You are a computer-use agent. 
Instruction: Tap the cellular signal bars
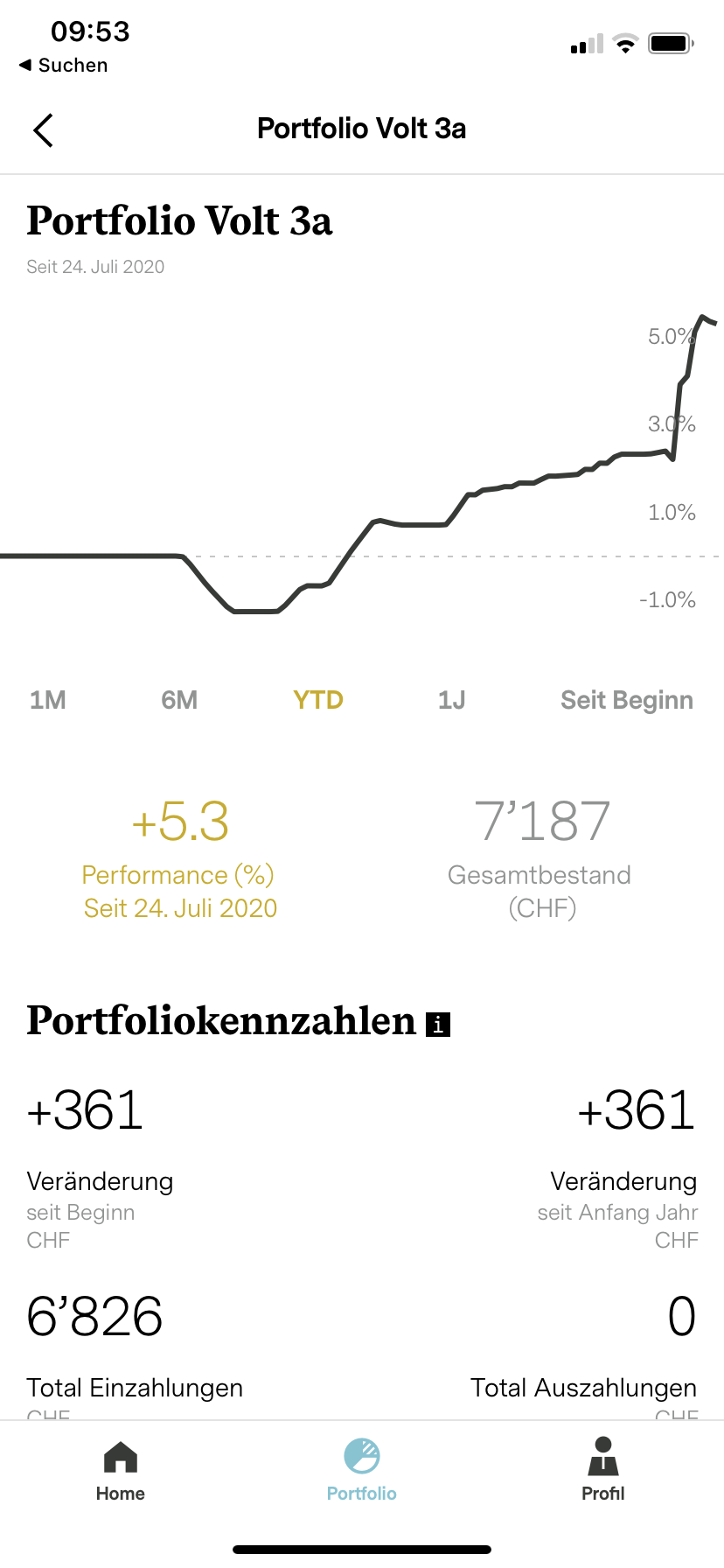click(x=587, y=44)
